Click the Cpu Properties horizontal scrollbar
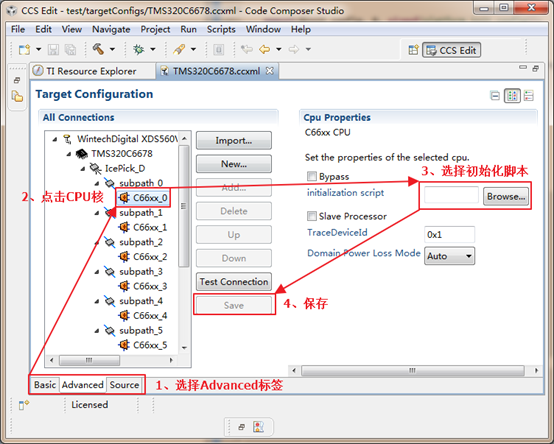Screen dimensions: 554x444 412,371
